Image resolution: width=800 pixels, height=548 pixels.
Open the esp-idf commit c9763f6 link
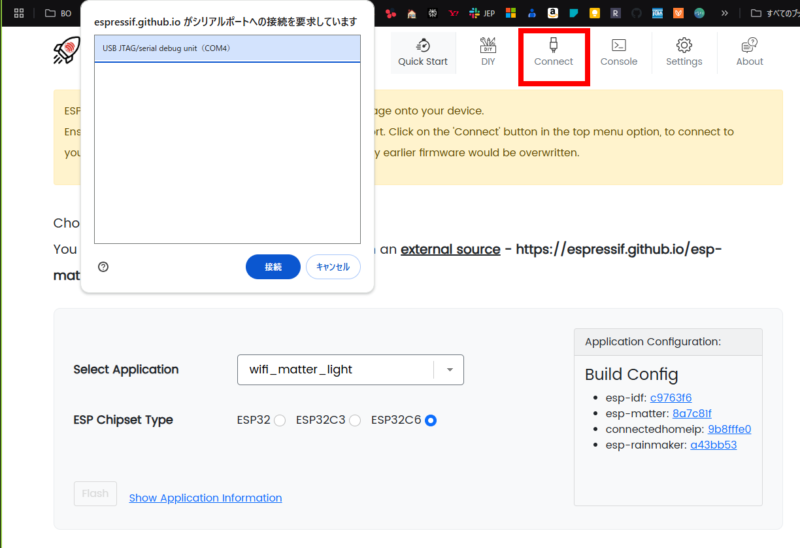click(x=670, y=398)
